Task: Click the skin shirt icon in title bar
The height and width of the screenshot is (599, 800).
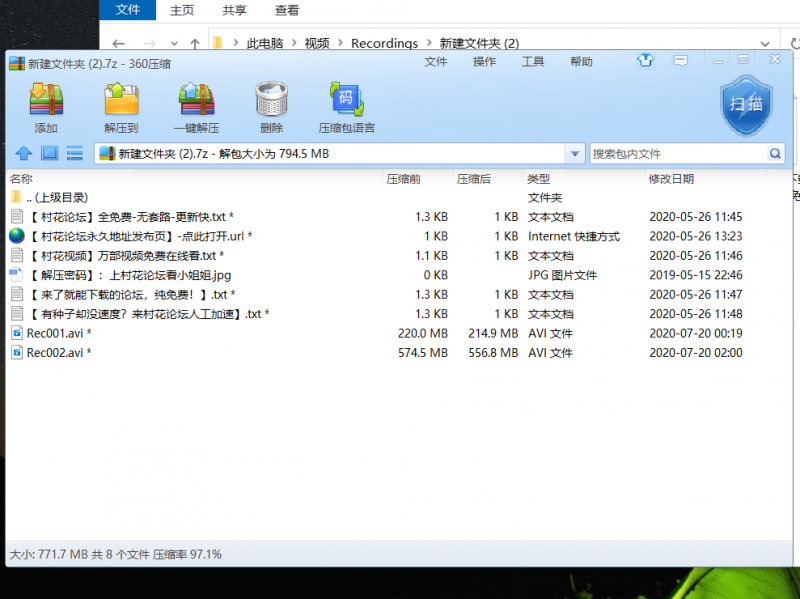Action: click(x=645, y=61)
